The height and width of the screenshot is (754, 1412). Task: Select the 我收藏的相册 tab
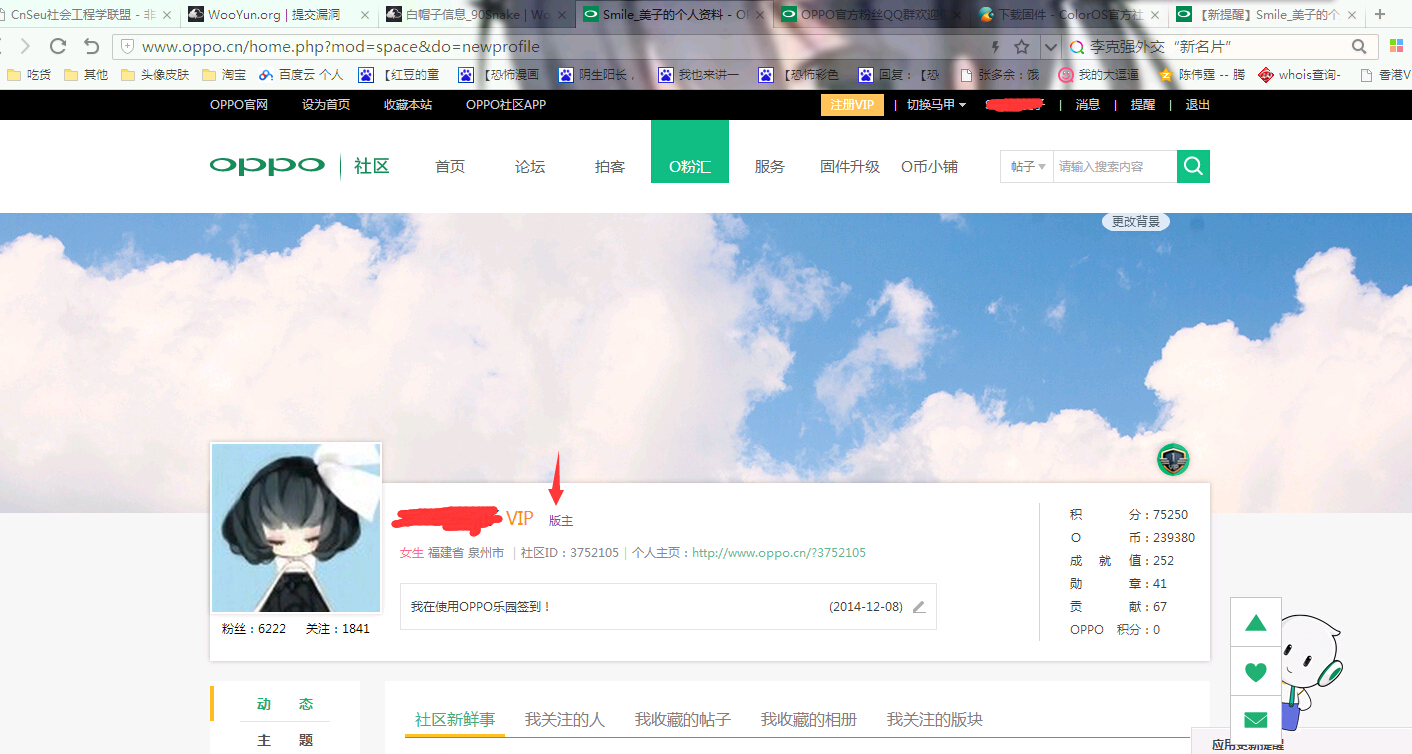[x=809, y=720]
